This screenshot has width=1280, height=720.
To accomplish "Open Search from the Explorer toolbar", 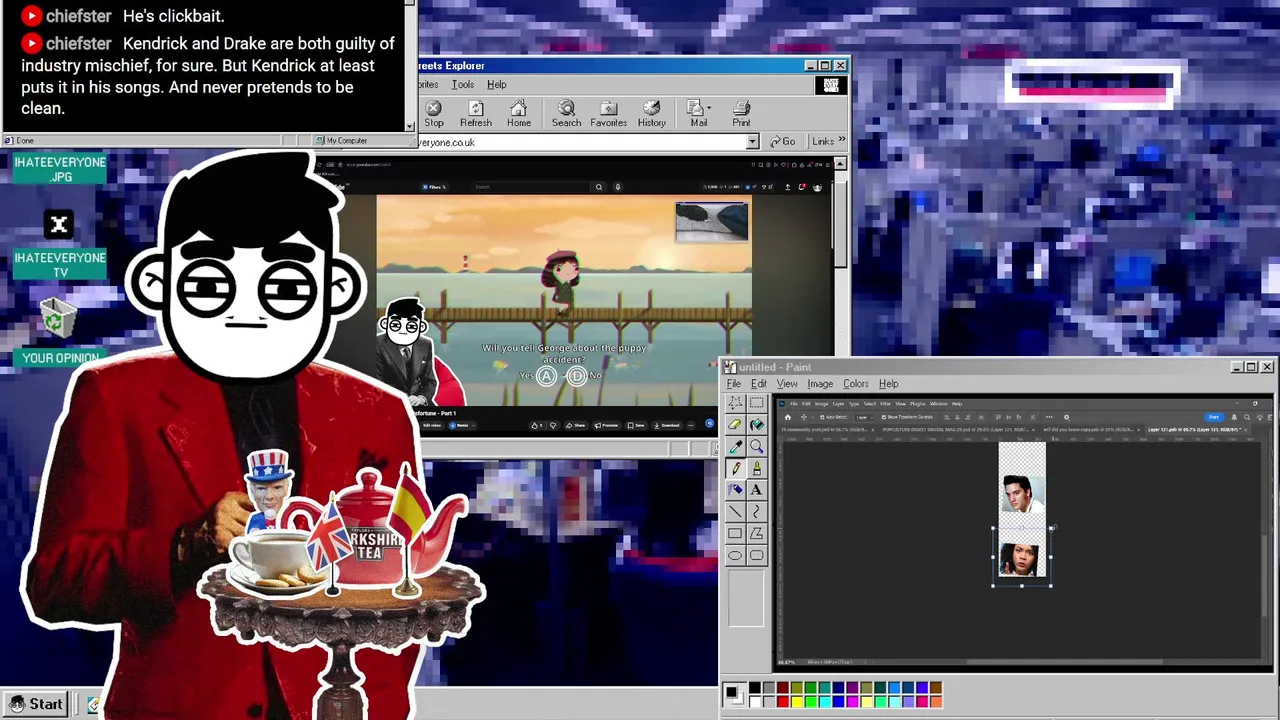I will 566,114.
